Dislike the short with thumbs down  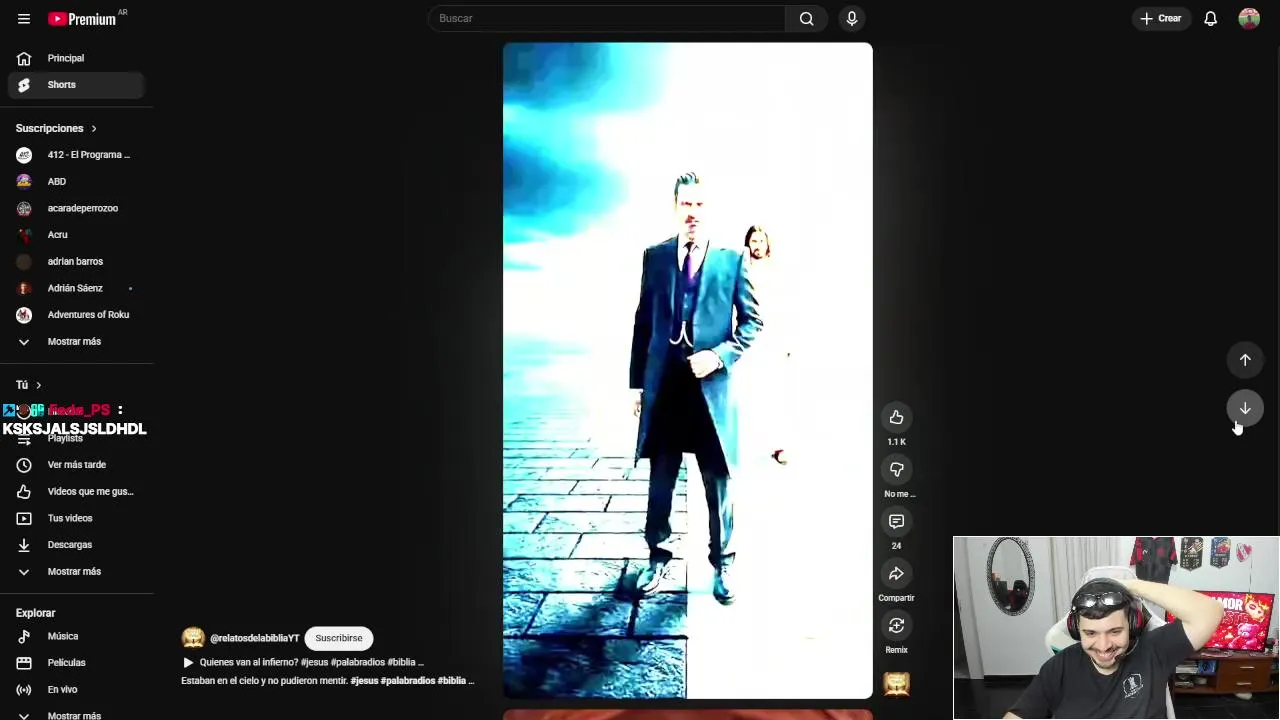pos(896,469)
